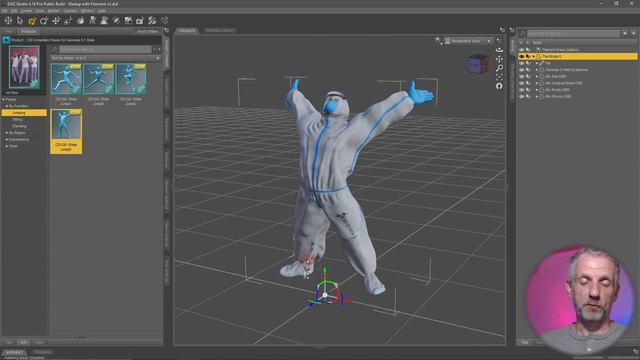Click the product icon beside the product title
The height and width of the screenshot is (360, 640).
pyautogui.click(x=6, y=40)
